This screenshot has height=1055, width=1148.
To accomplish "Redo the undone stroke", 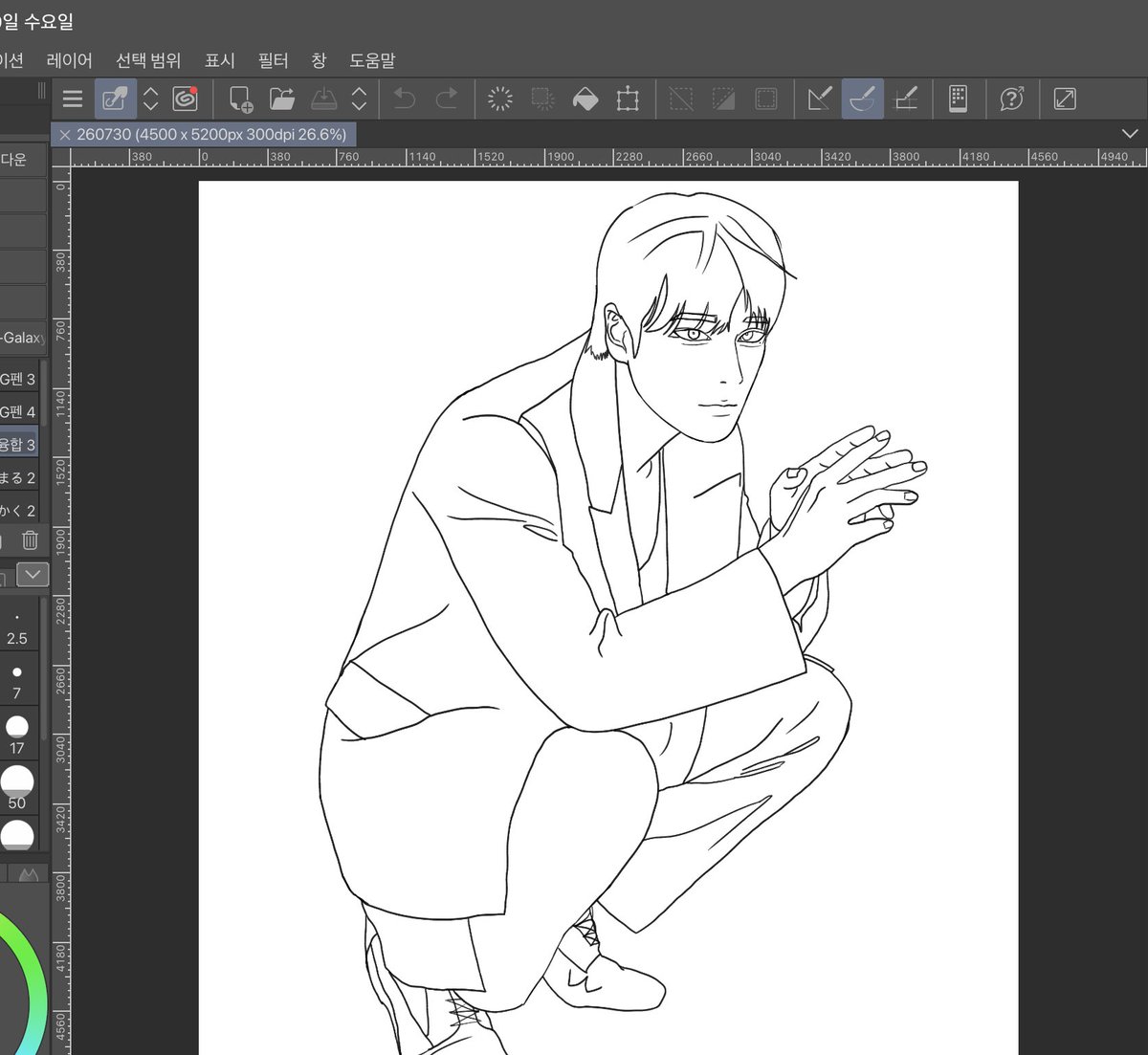I will pyautogui.click(x=447, y=99).
